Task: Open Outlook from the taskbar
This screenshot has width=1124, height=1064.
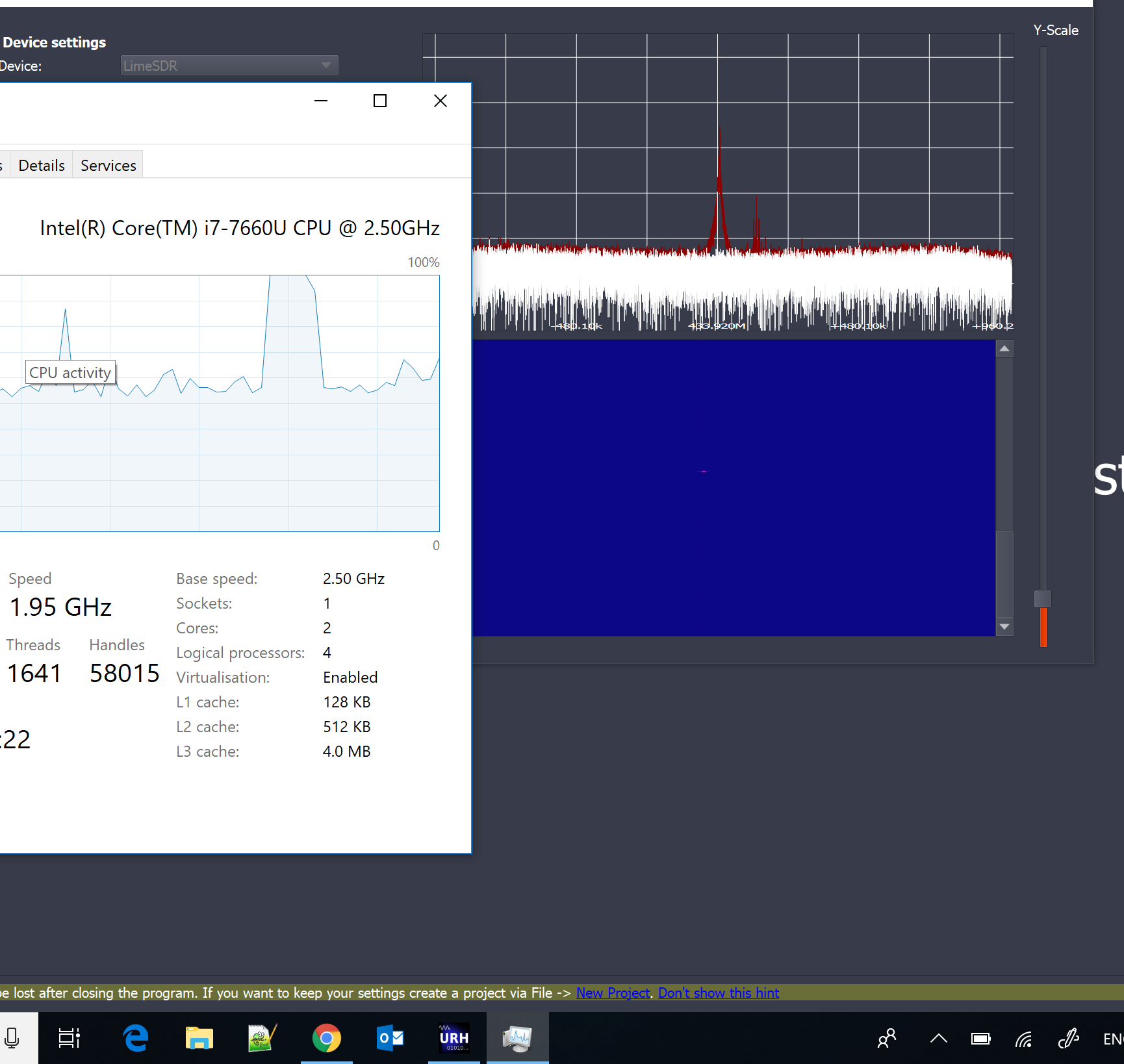Action: 390,1037
